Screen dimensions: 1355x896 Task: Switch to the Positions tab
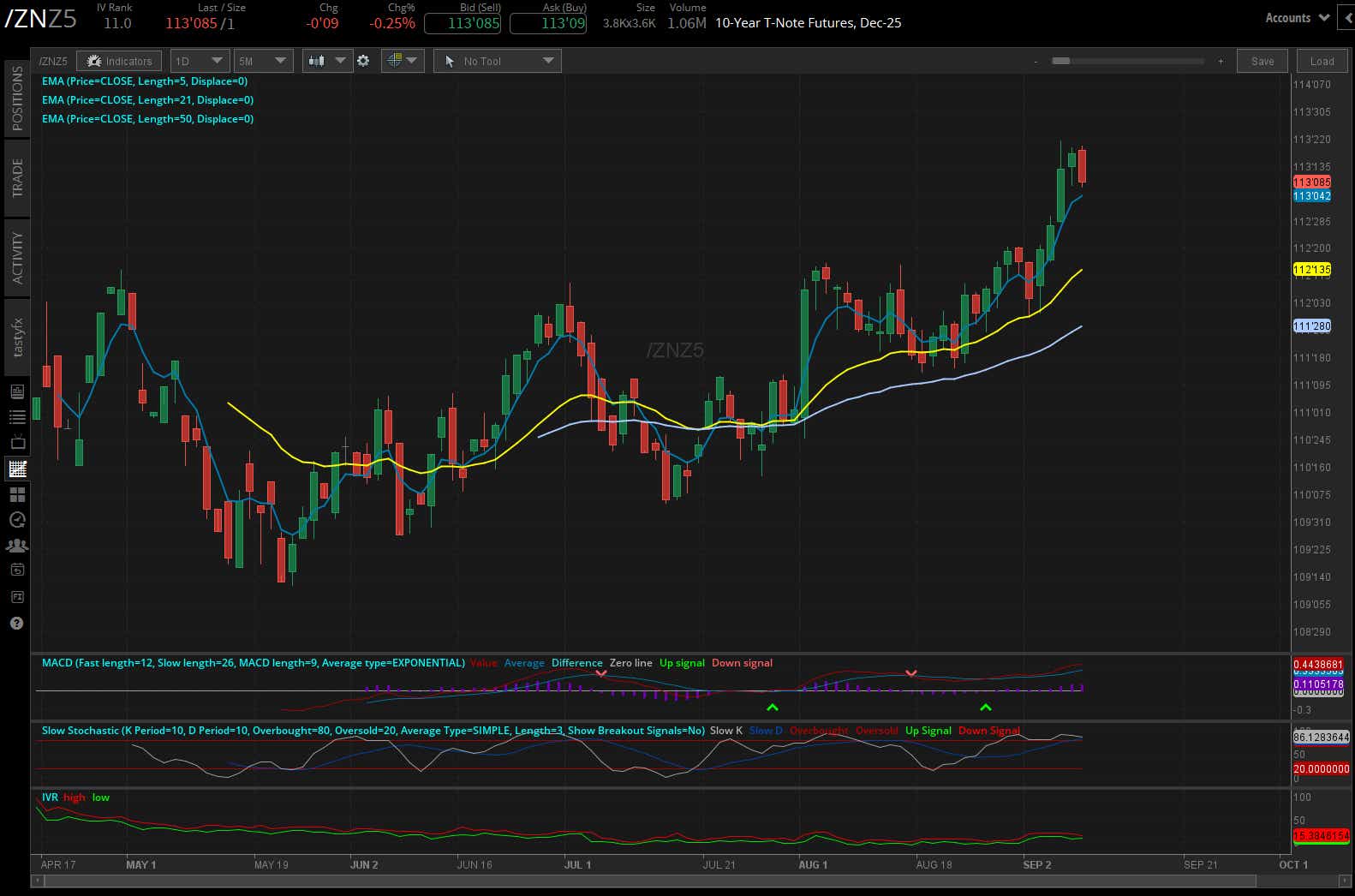(17, 98)
